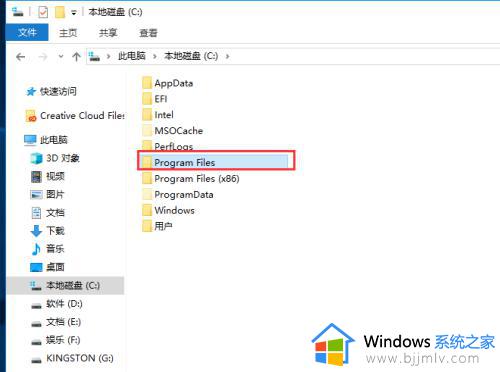
Task: Expand chevron after 本地磁盘 (C:) breadcrumb
Action: pyautogui.click(x=227, y=56)
